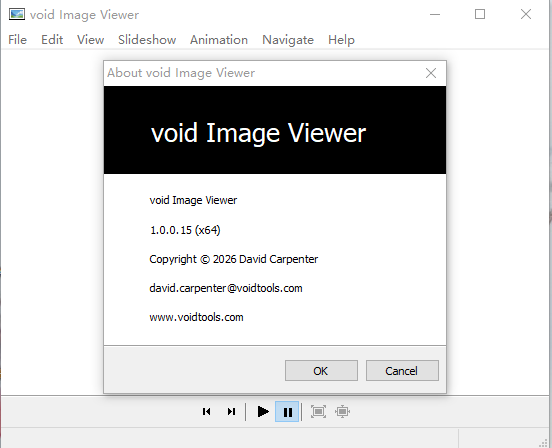
Task: Pause the slideshow with the pause icon
Action: point(287,411)
